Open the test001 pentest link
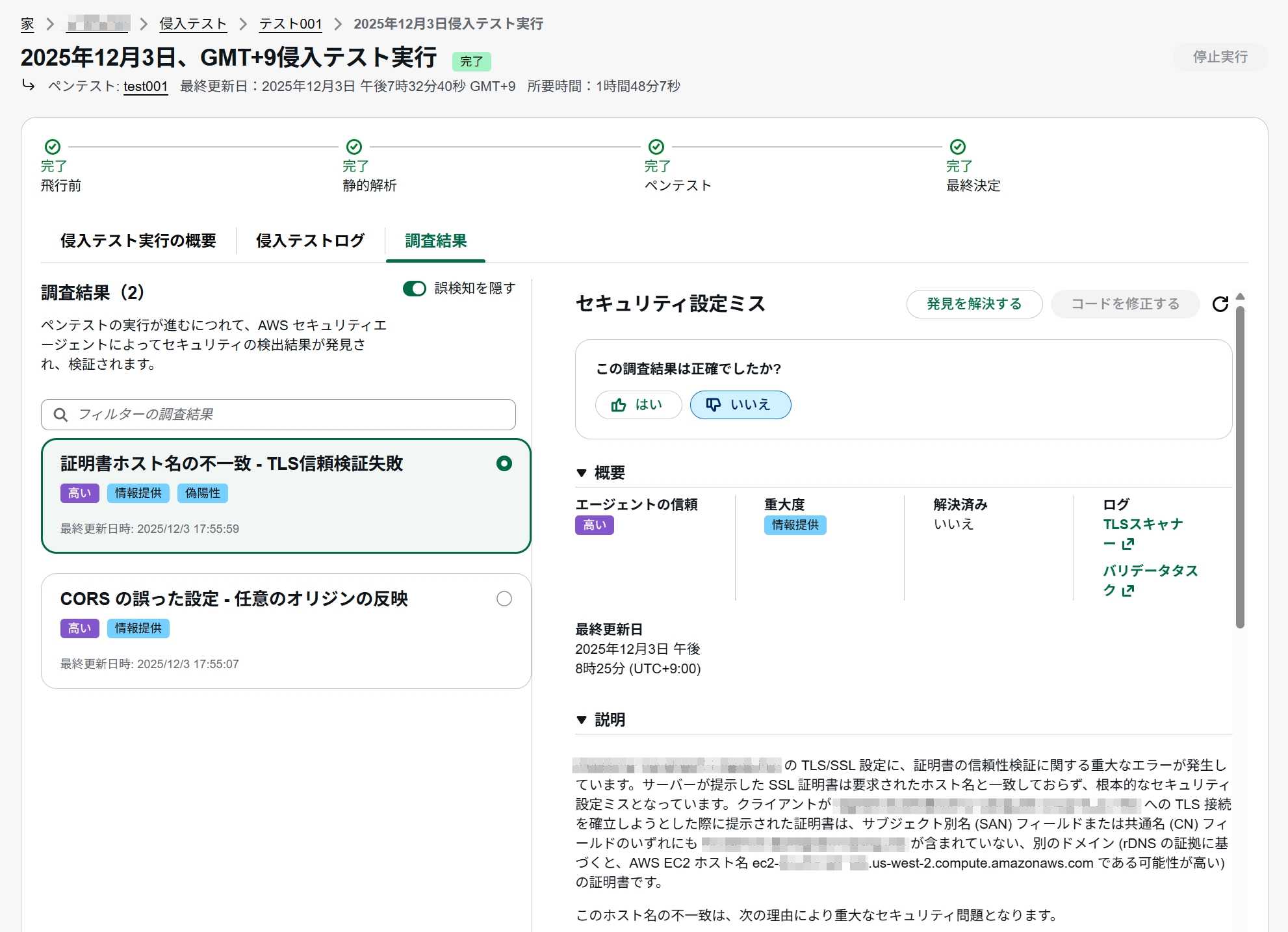The height and width of the screenshot is (932, 1288). 146,86
